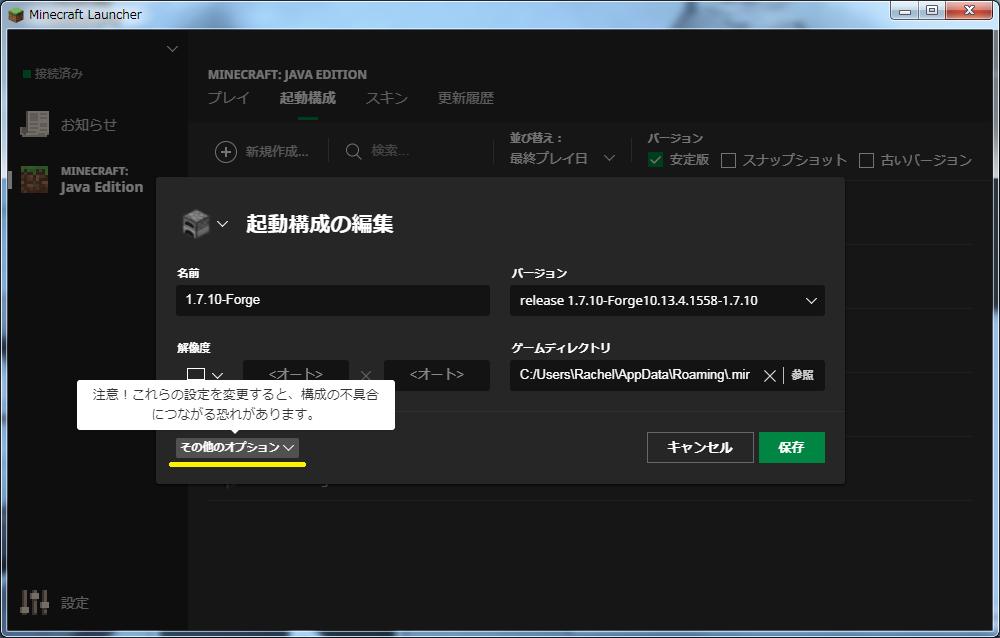
Task: Open the resolution preset dropdown chevron
Action: point(217,376)
